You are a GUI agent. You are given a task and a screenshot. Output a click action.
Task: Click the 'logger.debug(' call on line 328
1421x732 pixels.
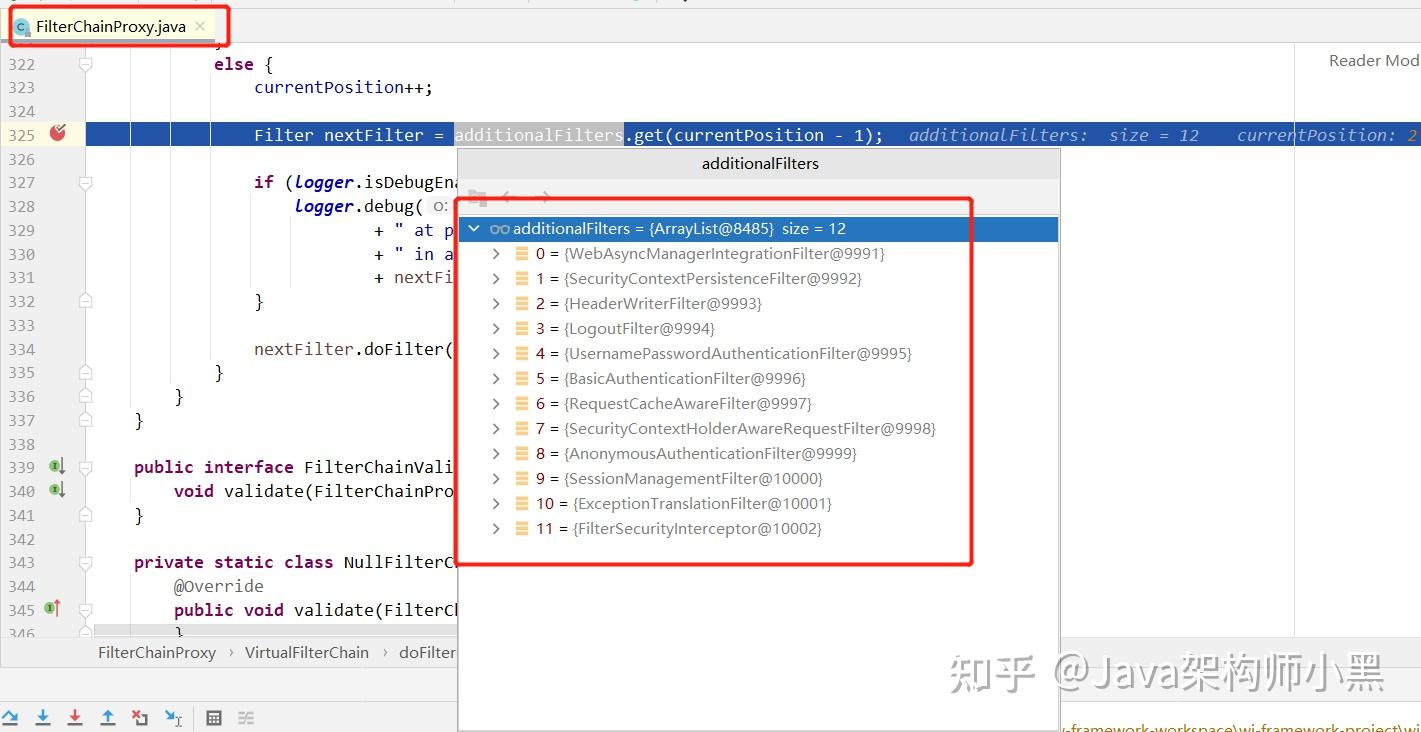359,206
